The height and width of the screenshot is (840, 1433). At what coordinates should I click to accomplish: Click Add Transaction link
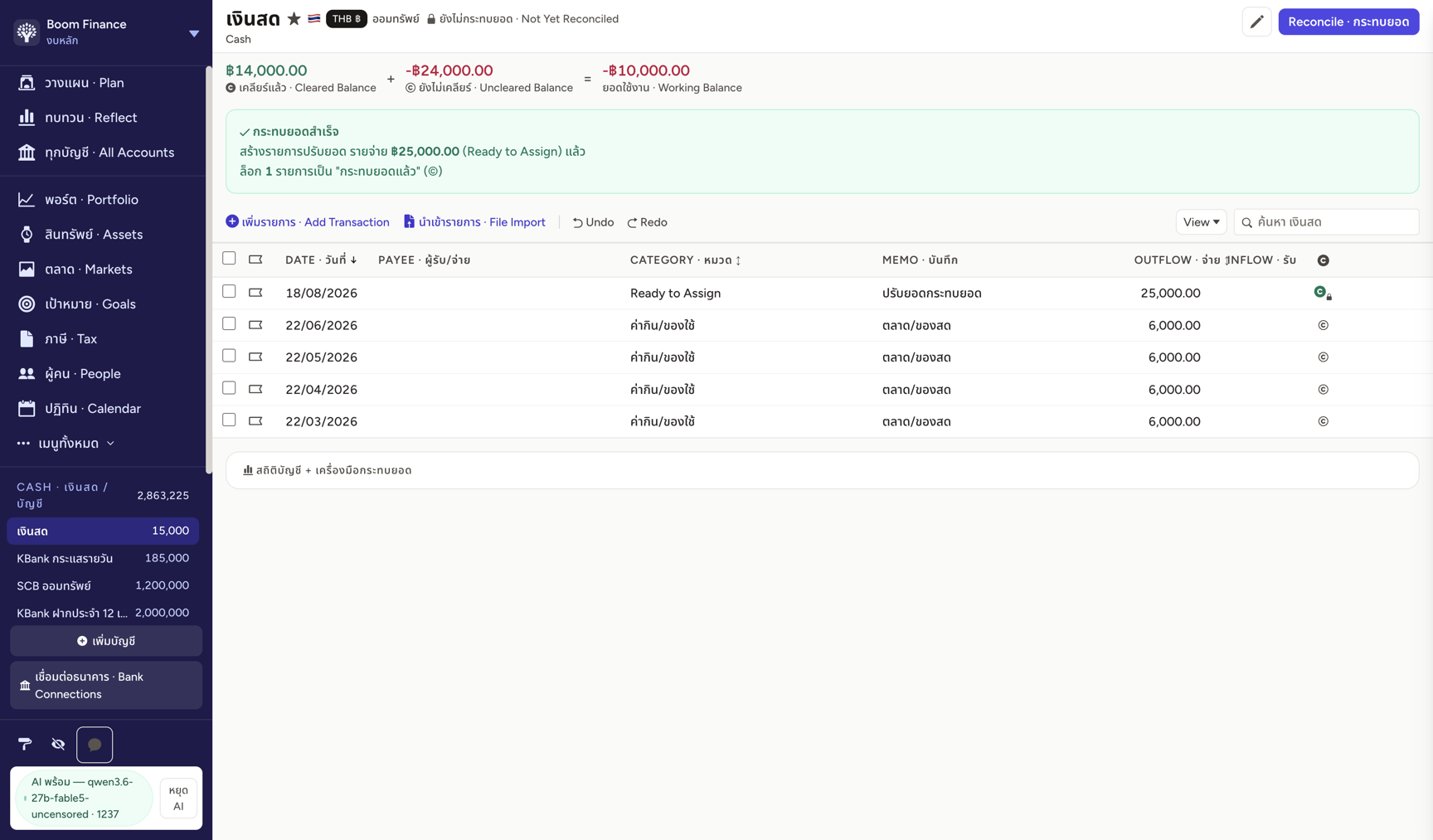(x=308, y=222)
